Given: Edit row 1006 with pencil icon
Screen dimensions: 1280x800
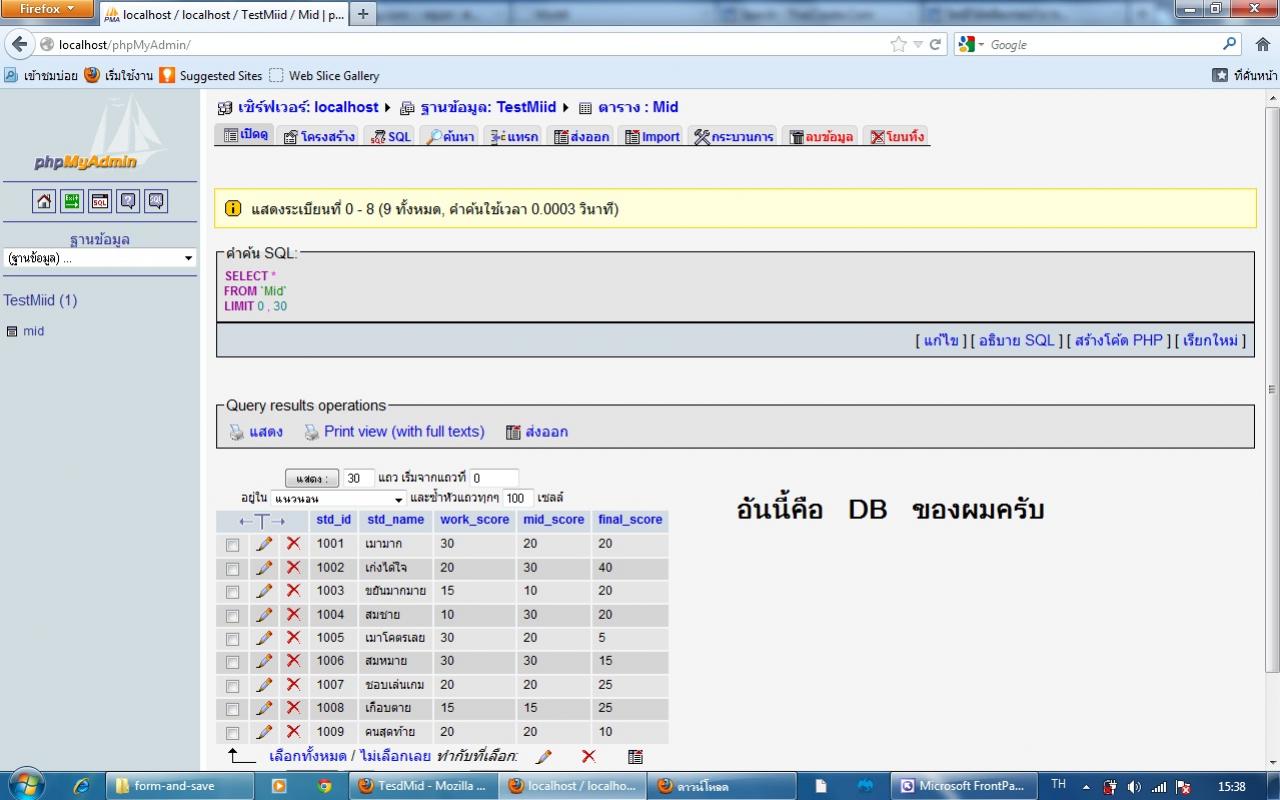Looking at the screenshot, I should click(x=264, y=661).
